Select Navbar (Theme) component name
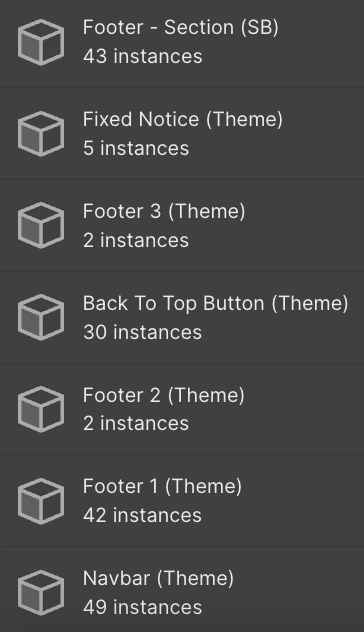 [158, 578]
